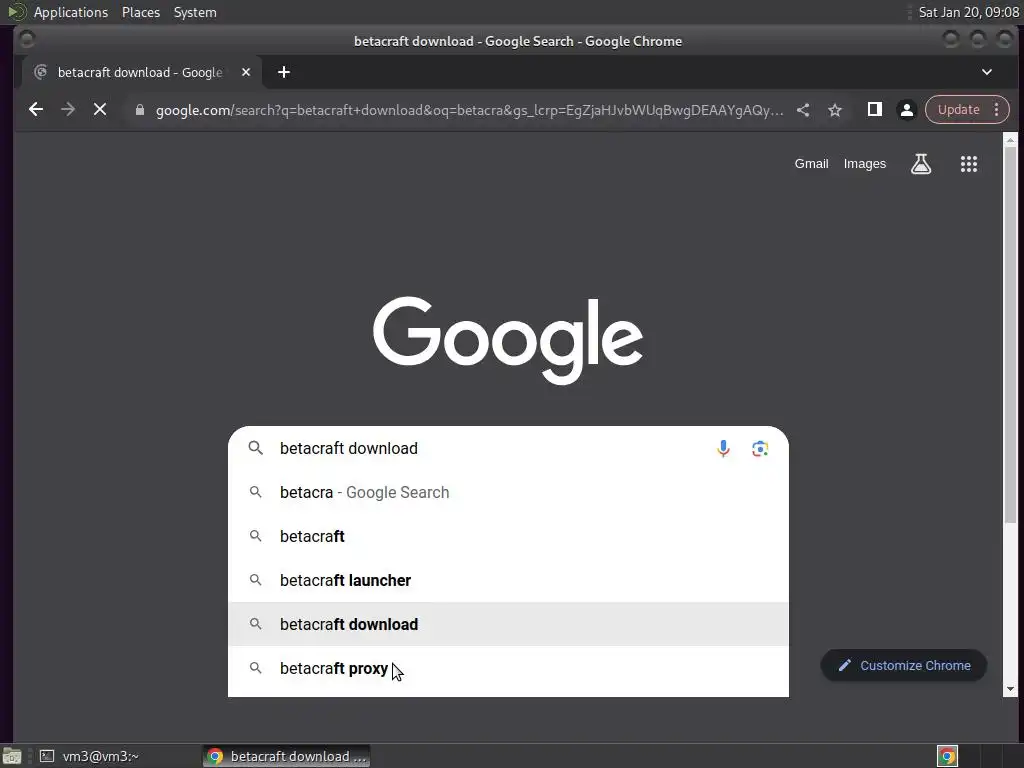Open Chrome's three-dot menu
The image size is (1024, 768).
tap(997, 110)
